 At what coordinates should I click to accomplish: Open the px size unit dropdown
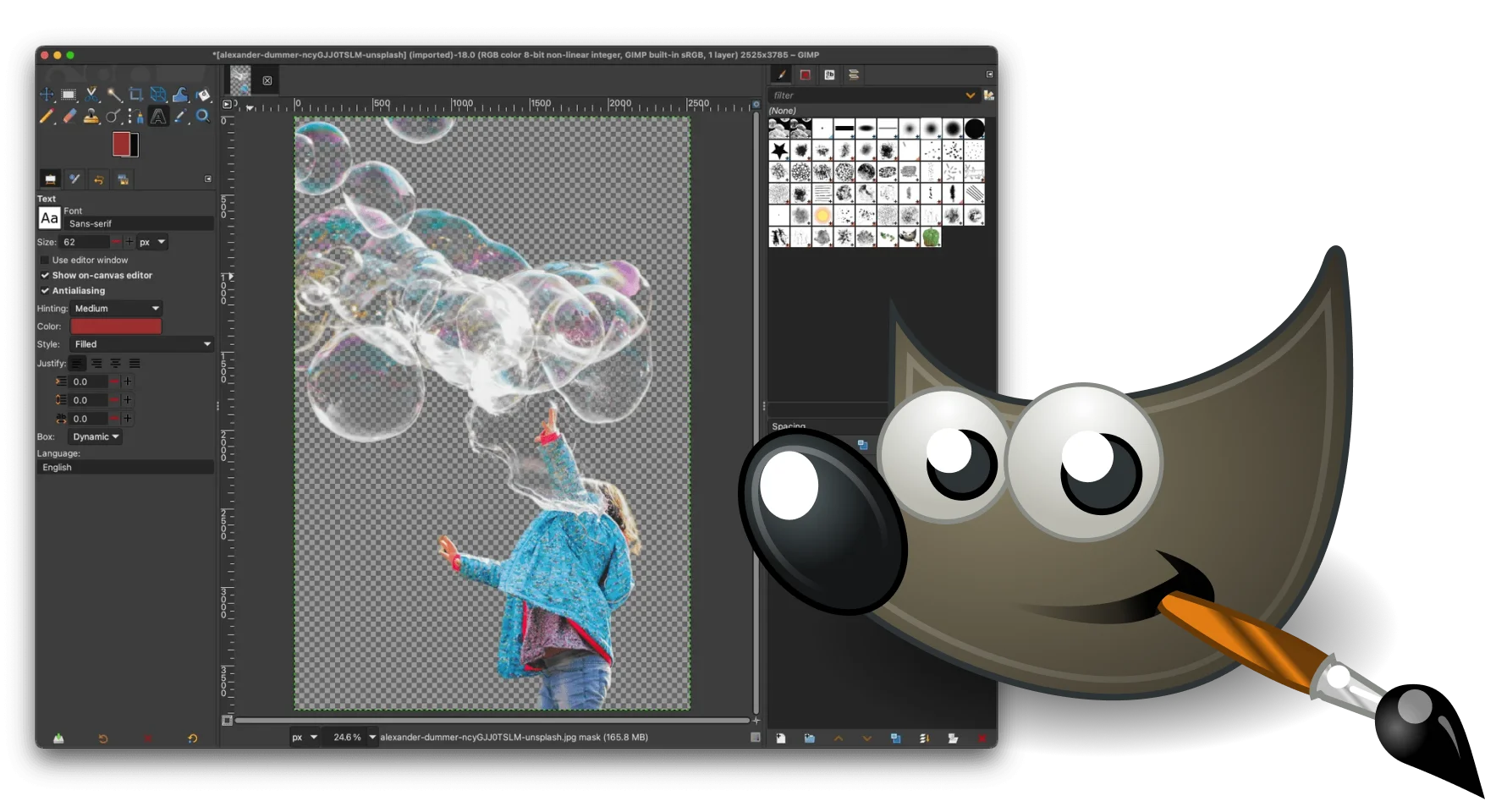point(152,243)
